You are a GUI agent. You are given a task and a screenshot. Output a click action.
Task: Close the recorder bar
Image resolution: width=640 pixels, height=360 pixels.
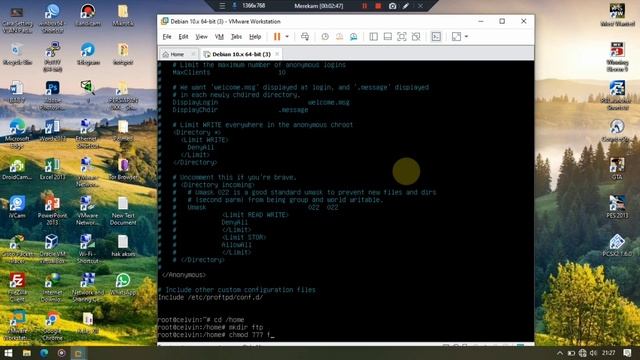tap(420, 6)
